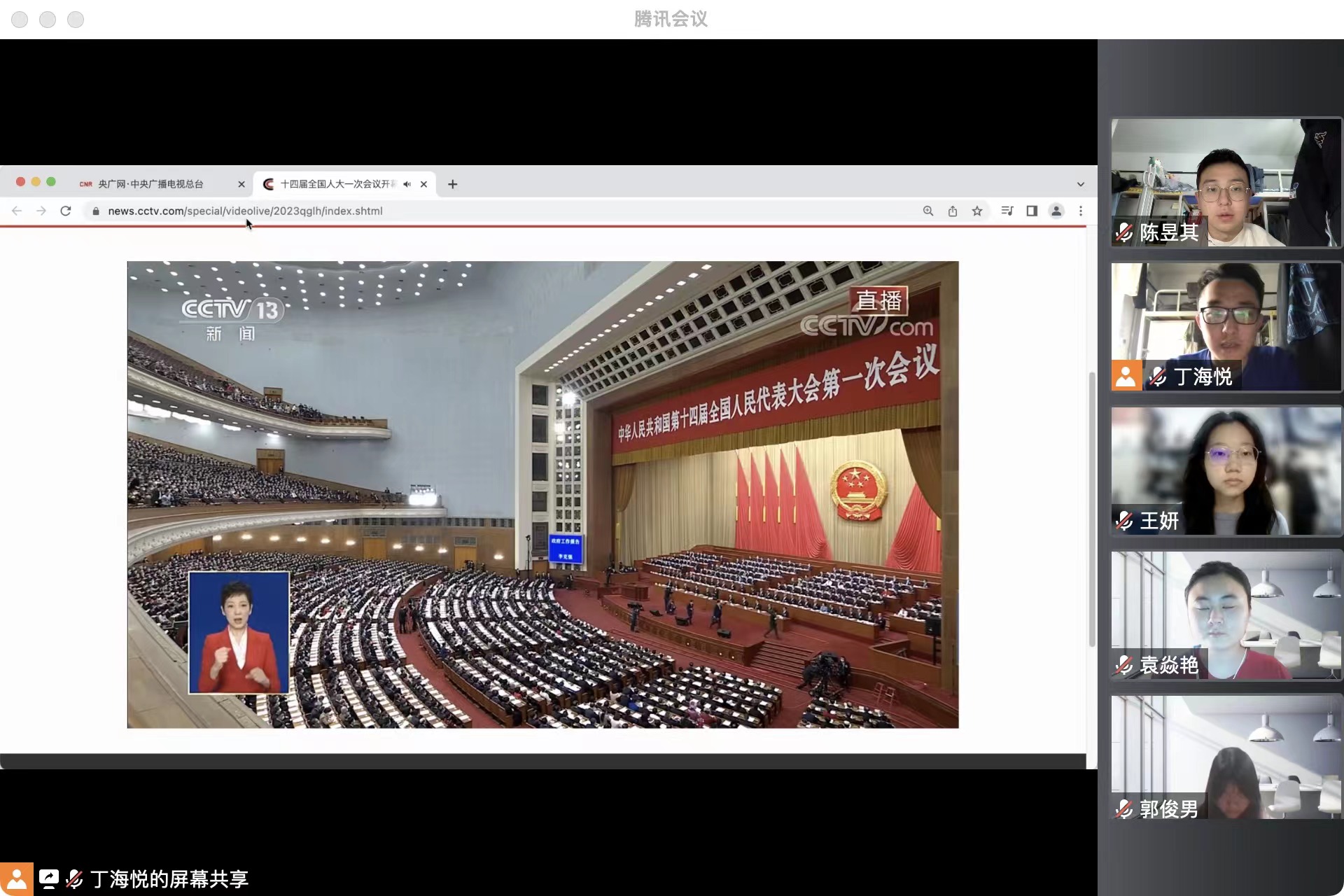
Task: Click the orange host icon in bottom bar
Action: click(x=16, y=879)
